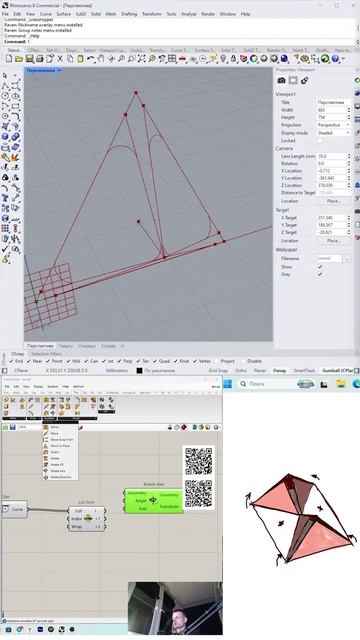The width and height of the screenshot is (360, 640).
Task: Open File Explorer from taskbar
Action: 340,384
